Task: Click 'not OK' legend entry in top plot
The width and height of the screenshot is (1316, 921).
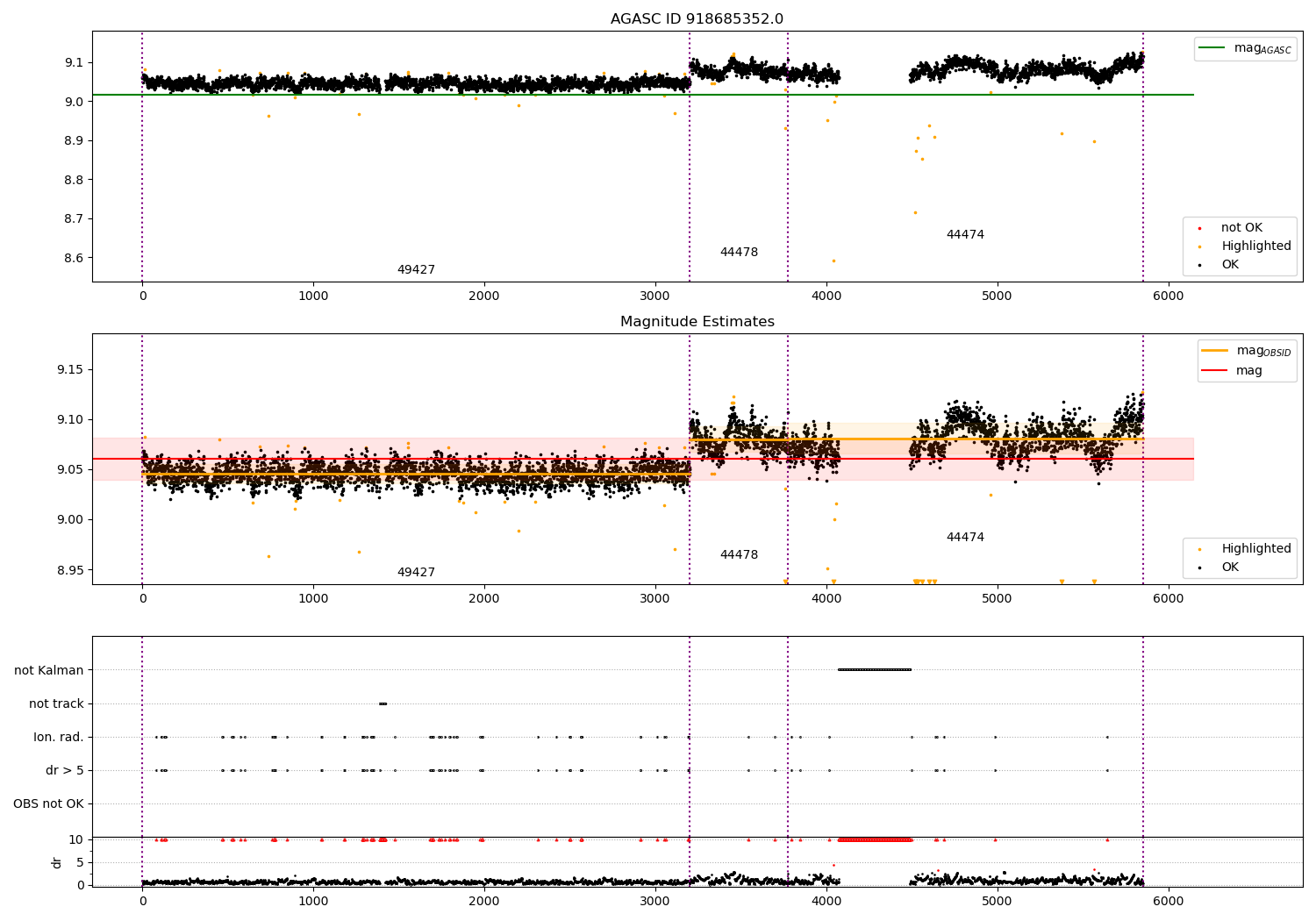Action: point(1241,228)
